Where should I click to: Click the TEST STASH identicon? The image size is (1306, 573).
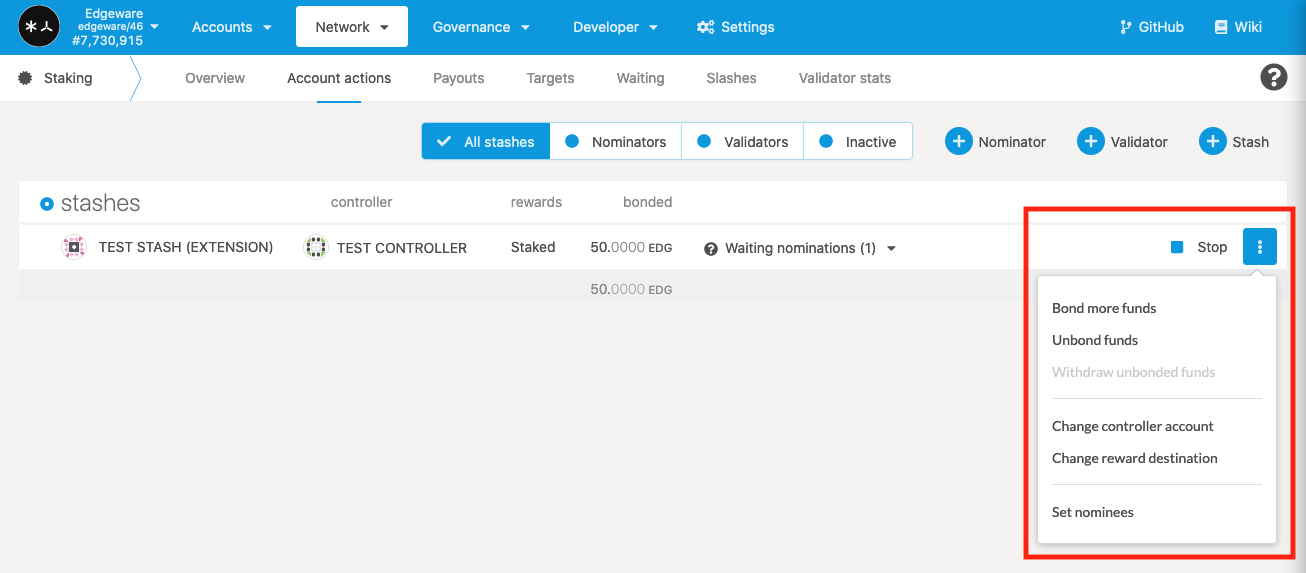click(x=74, y=247)
